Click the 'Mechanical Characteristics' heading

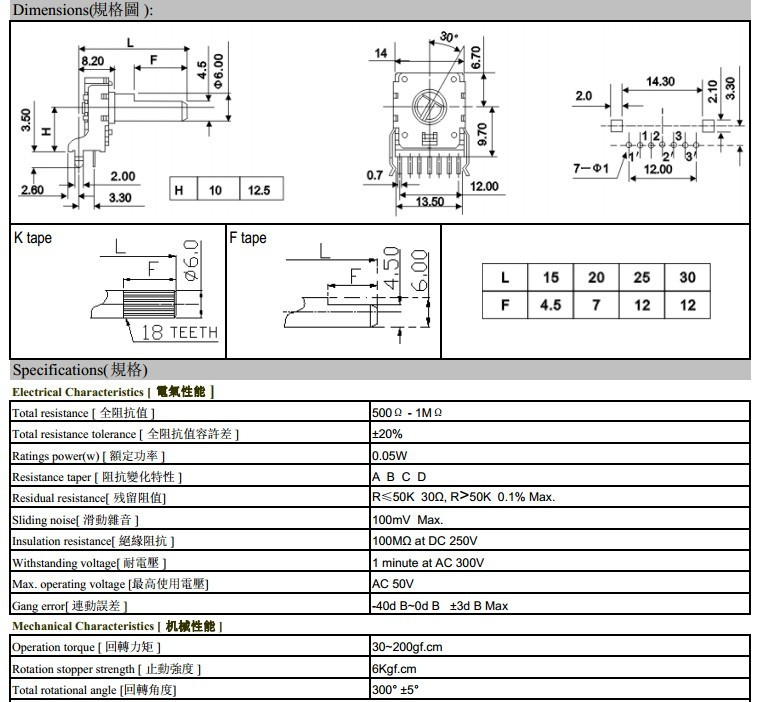(x=117, y=626)
